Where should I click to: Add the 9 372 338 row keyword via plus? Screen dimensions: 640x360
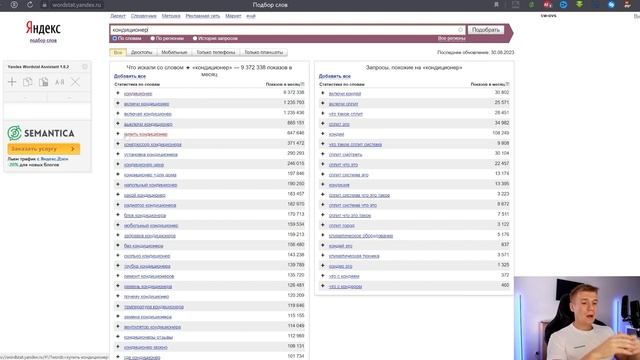[x=118, y=93]
